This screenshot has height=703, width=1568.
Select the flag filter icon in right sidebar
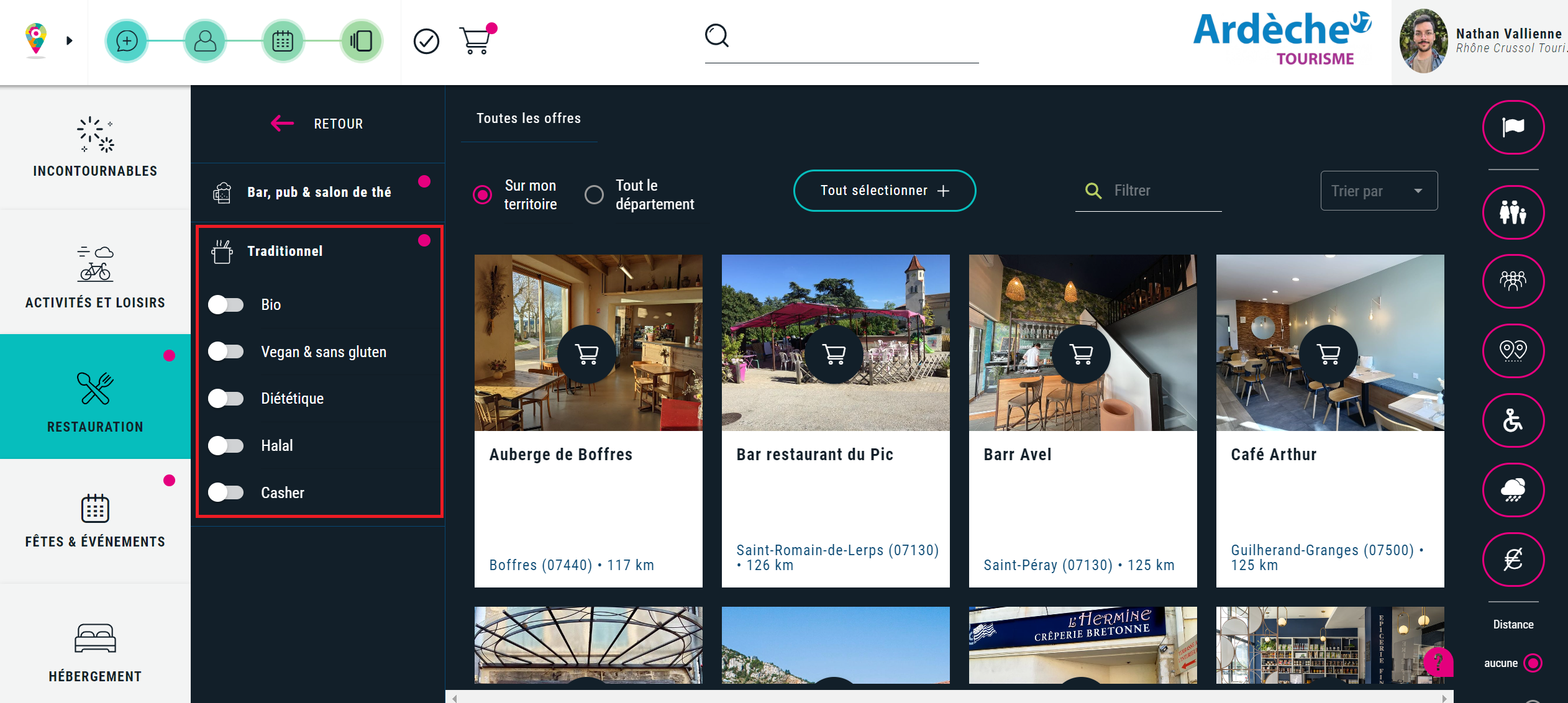[1514, 127]
